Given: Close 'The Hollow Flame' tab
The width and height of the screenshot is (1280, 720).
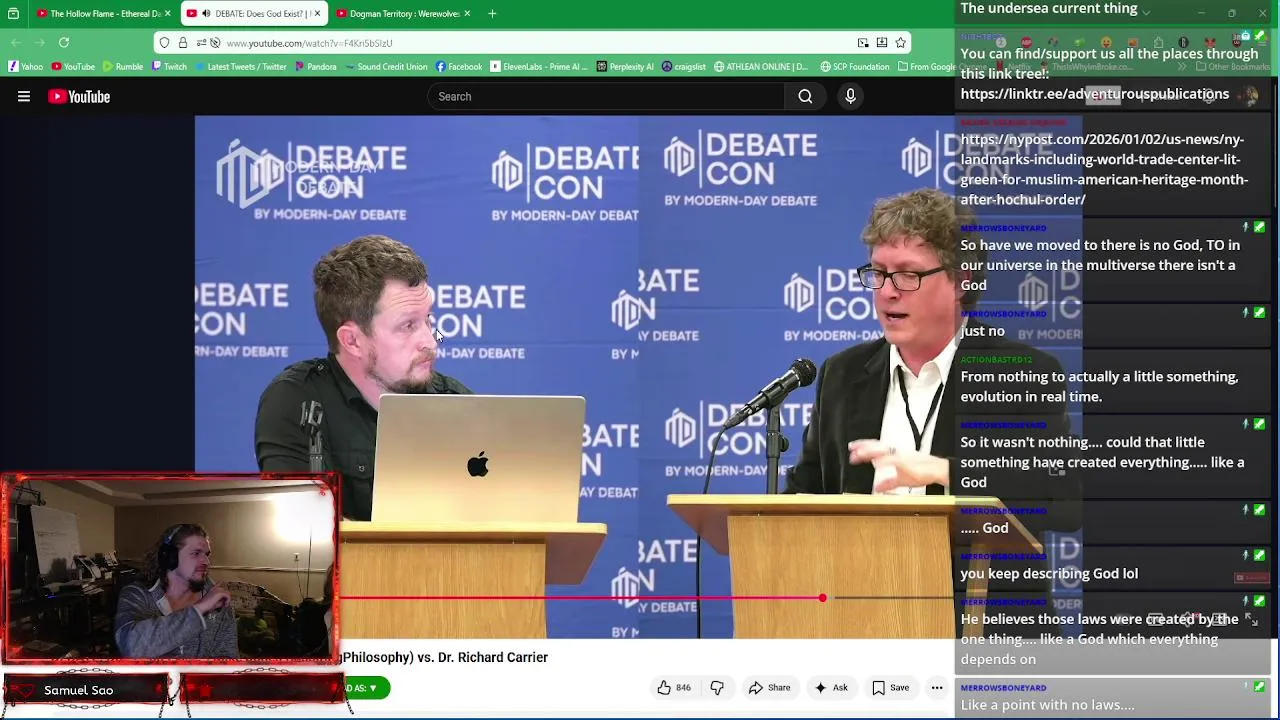Looking at the screenshot, I should click(x=168, y=14).
